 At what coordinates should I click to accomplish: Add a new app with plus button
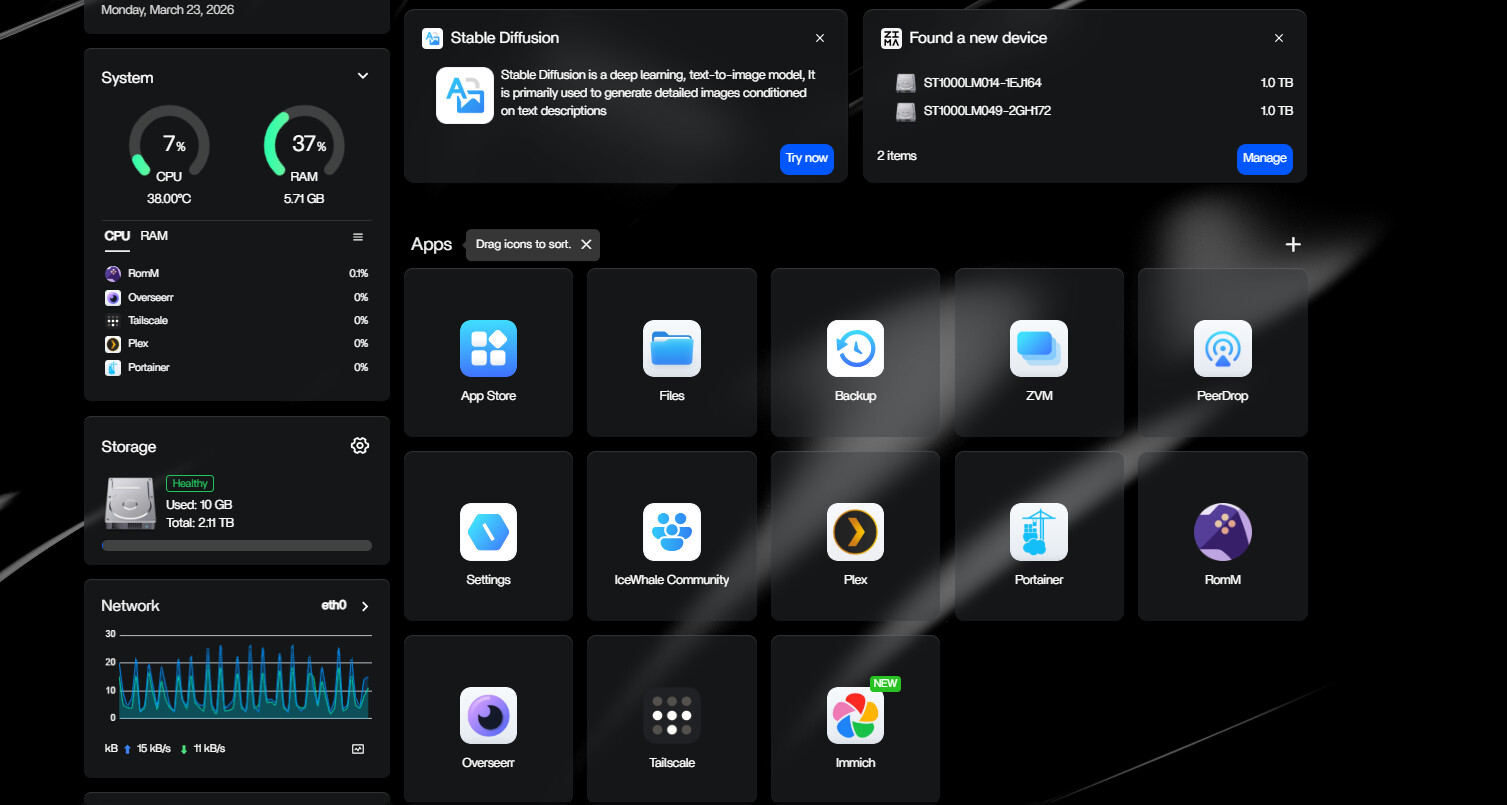tap(1292, 244)
